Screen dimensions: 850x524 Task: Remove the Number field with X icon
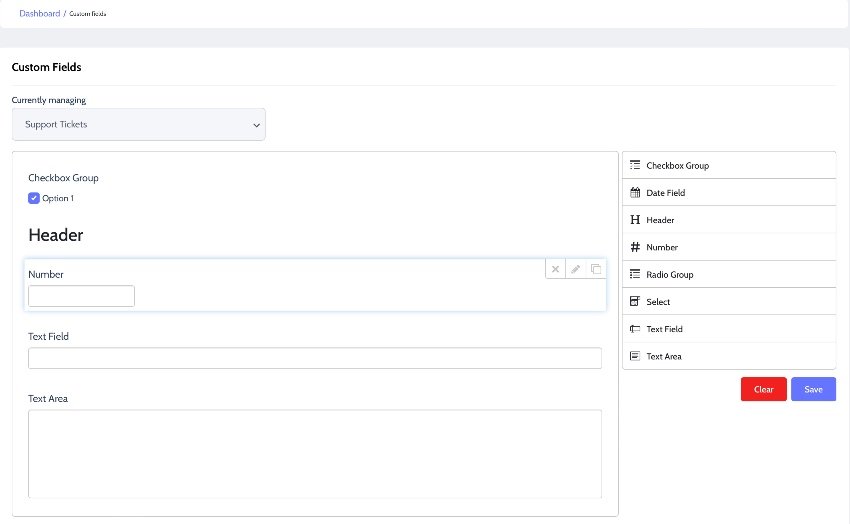(555, 269)
